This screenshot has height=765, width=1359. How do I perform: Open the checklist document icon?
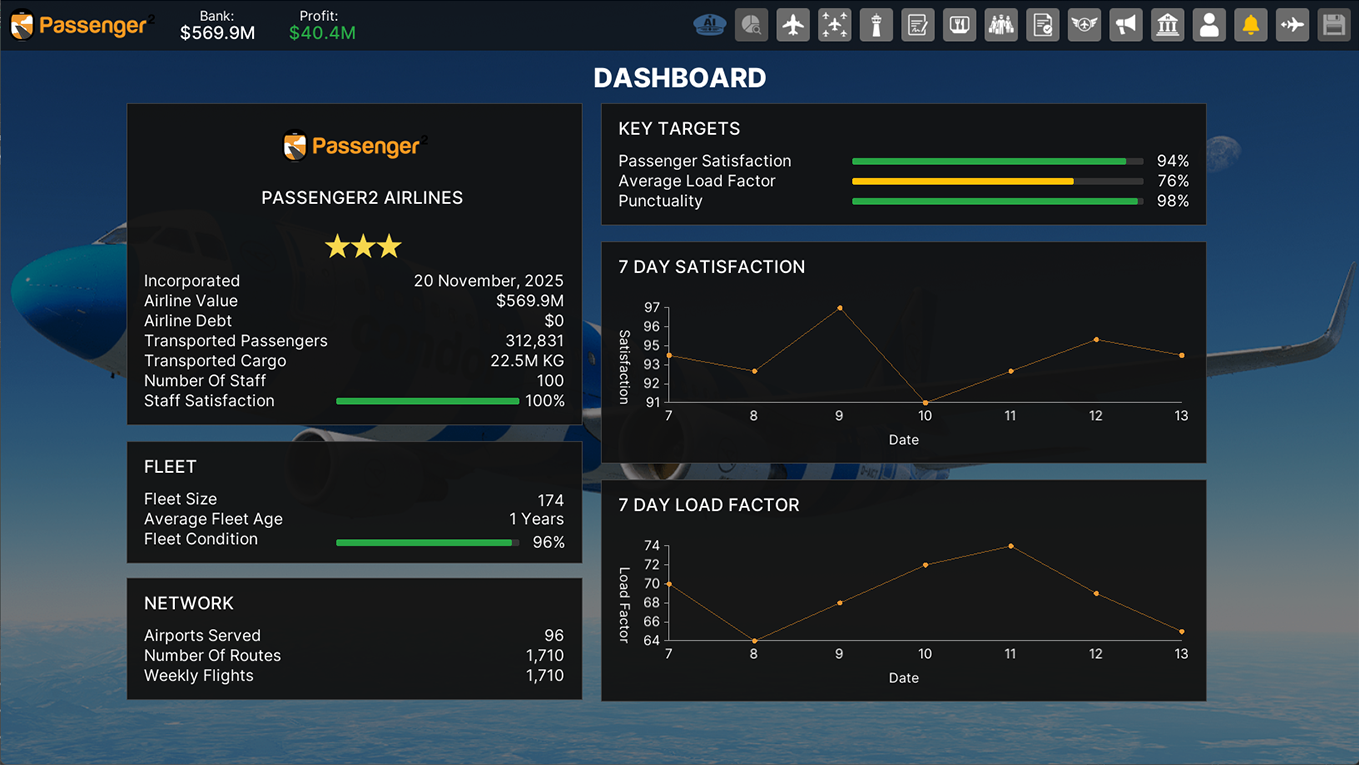coord(1042,25)
